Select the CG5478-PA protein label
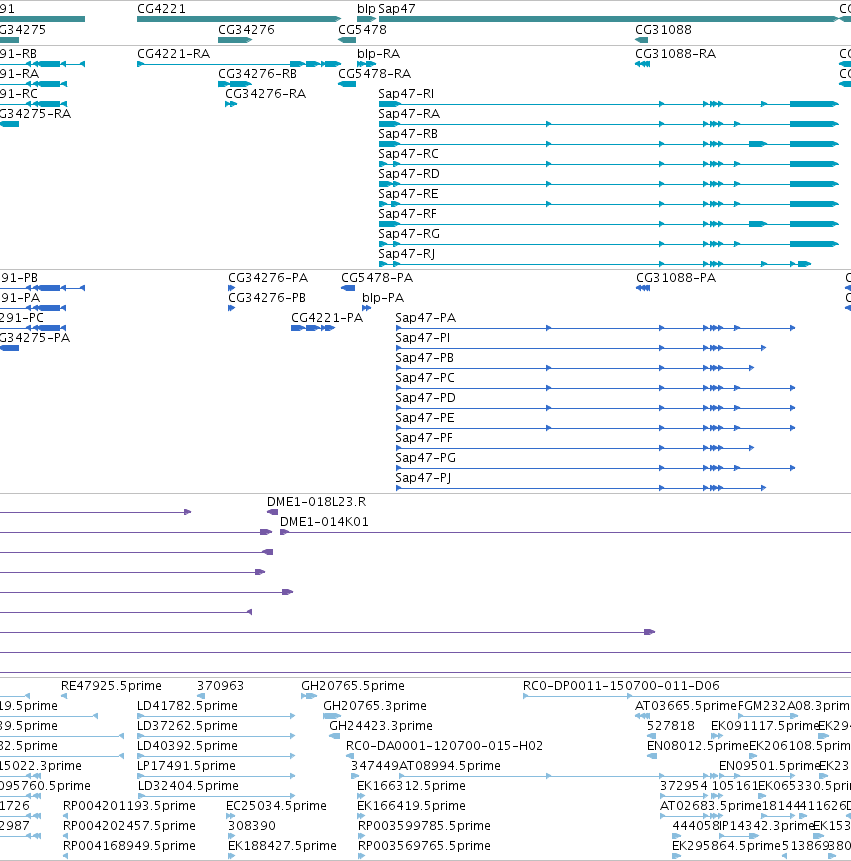Viewport: 851px width, 861px height. [377, 278]
